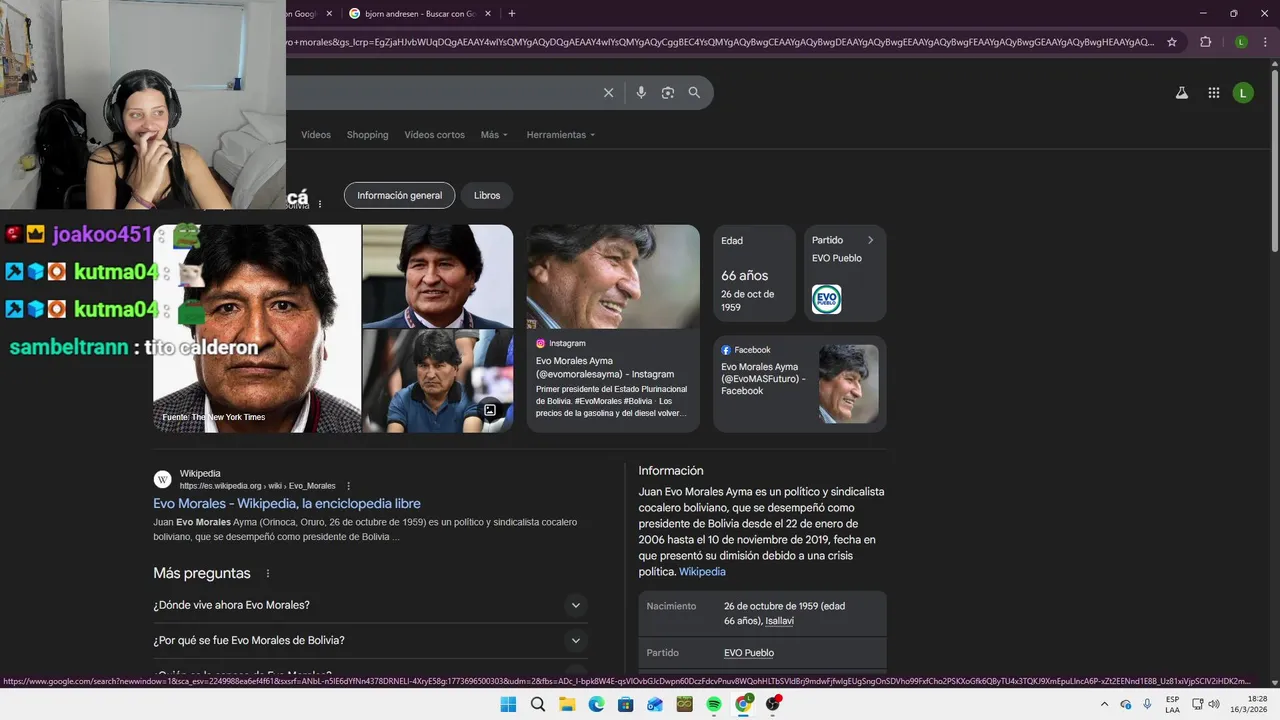Open volume control in system tray
Image resolution: width=1280 pixels, height=720 pixels.
click(1214, 704)
